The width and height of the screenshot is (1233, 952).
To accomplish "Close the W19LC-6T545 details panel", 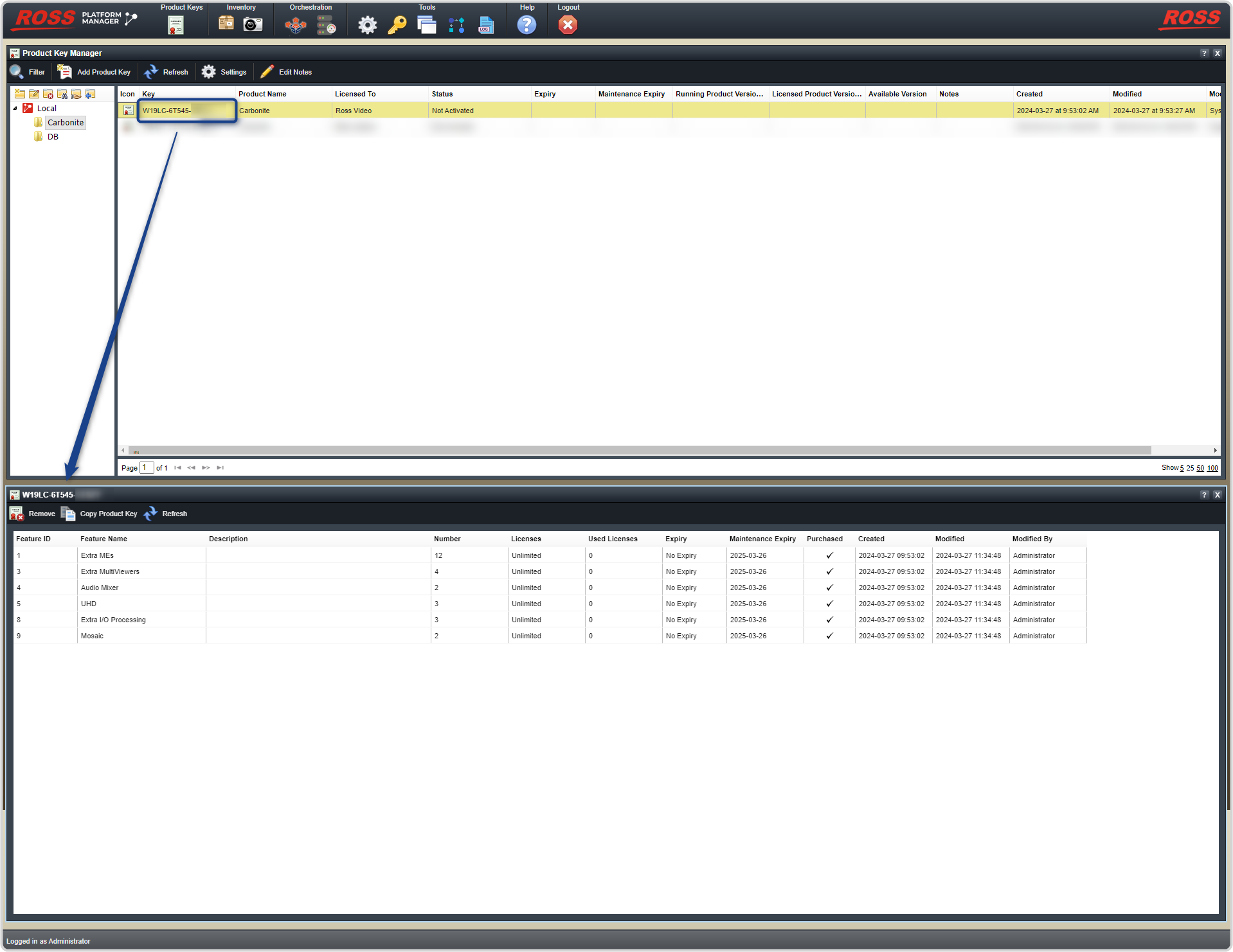I will [1217, 495].
